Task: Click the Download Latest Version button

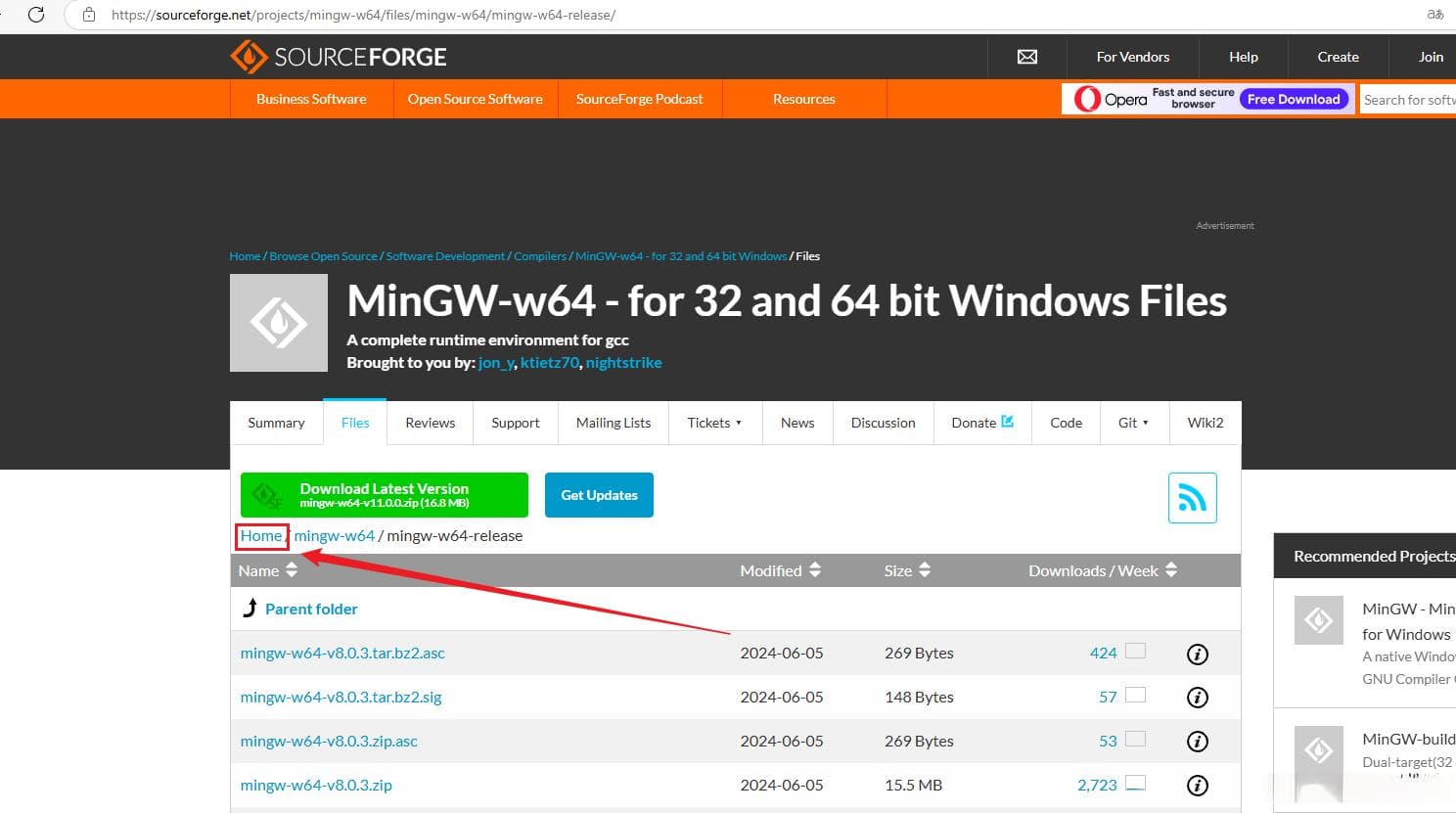Action: tap(385, 495)
